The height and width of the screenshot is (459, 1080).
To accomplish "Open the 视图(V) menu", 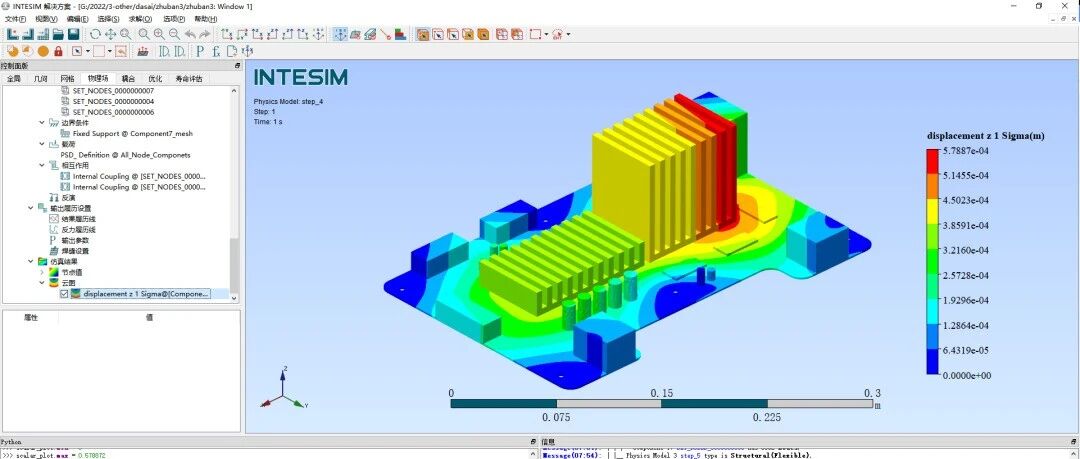I will 46,19.
